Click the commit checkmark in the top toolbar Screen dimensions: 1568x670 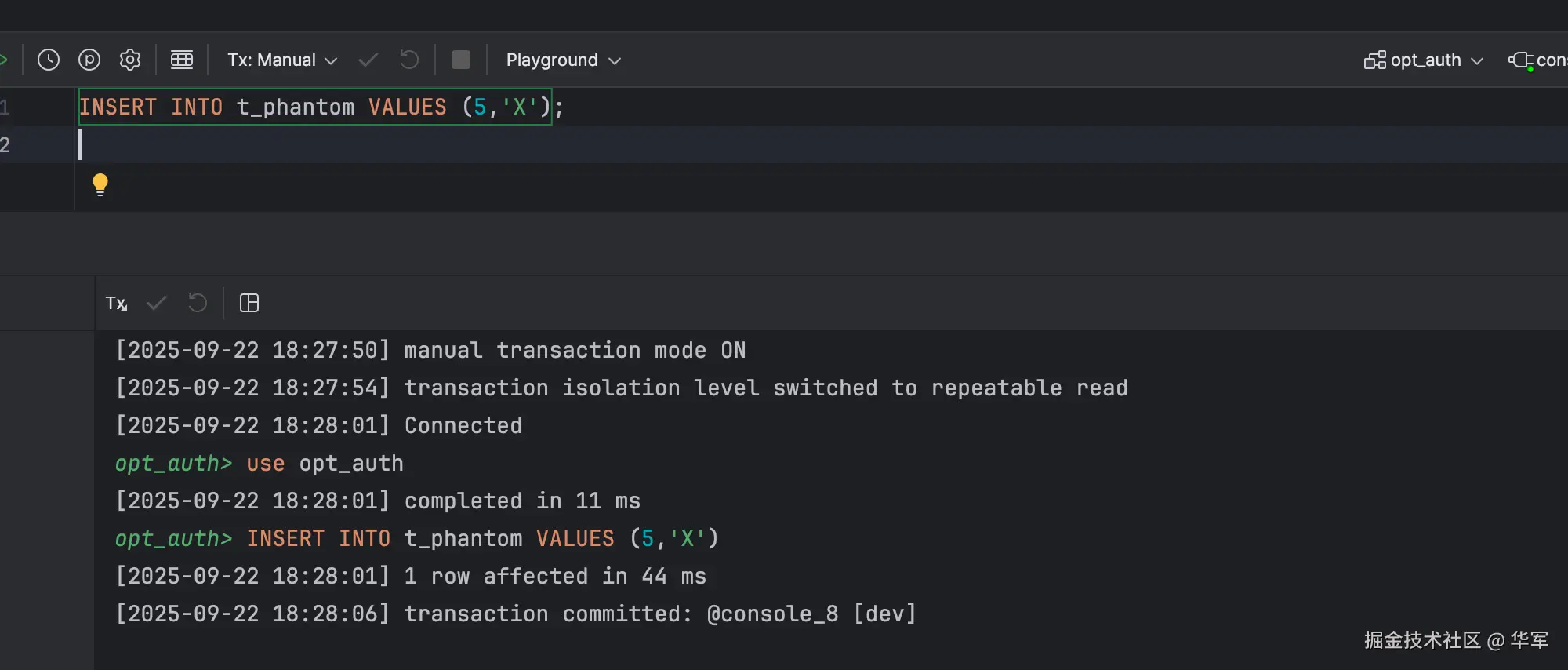tap(368, 60)
